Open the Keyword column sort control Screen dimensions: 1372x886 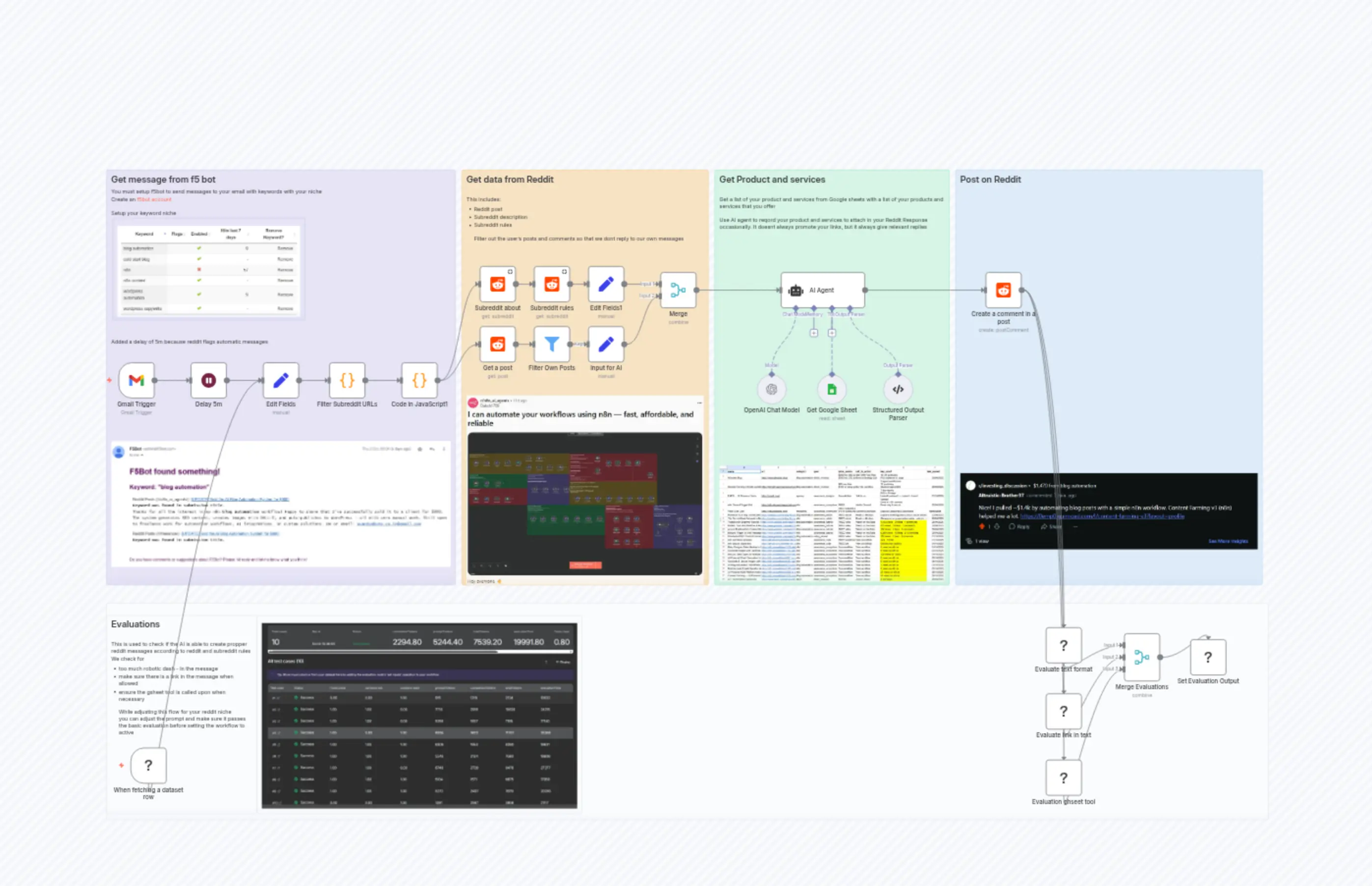[165, 234]
